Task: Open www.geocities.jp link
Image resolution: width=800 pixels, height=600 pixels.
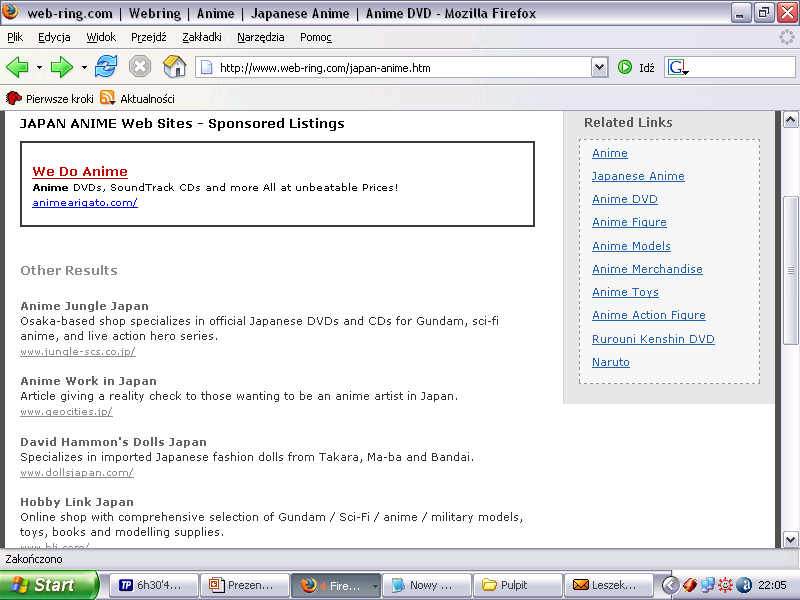Action: tap(66, 412)
